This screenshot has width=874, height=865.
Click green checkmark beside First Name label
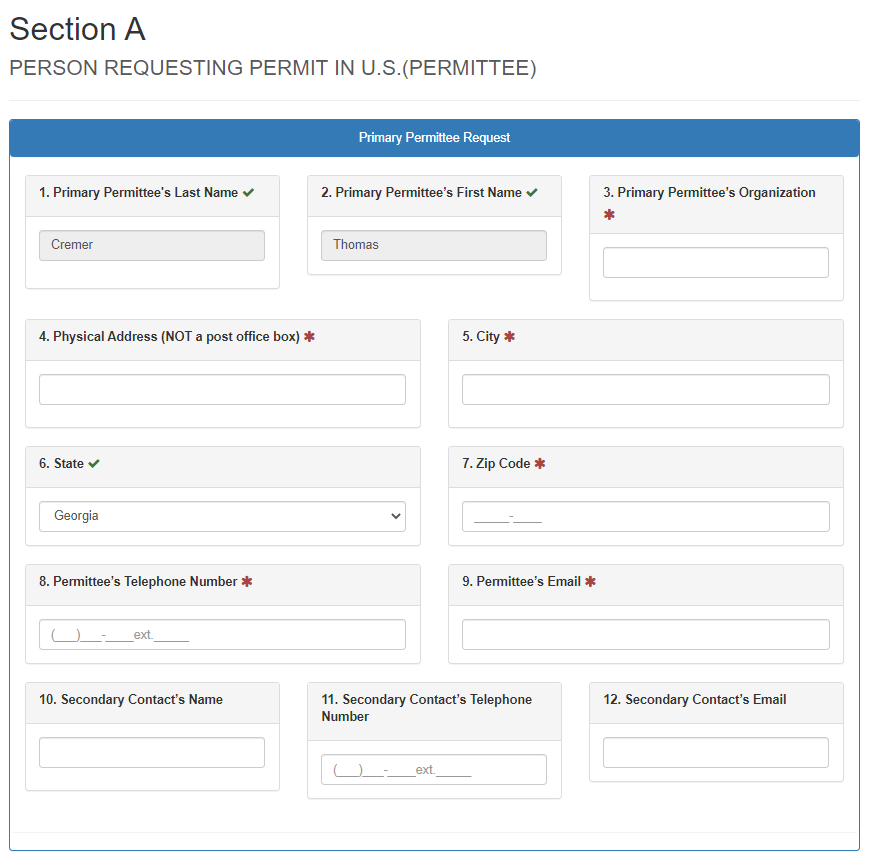pyautogui.click(x=532, y=193)
